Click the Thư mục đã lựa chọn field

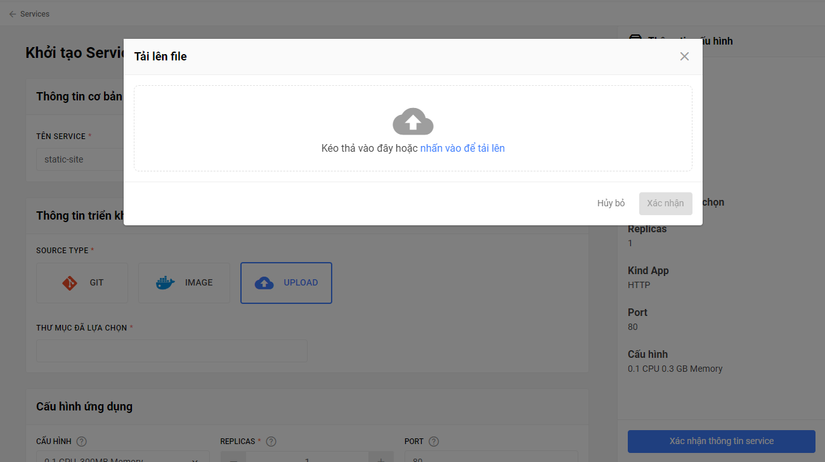point(172,350)
